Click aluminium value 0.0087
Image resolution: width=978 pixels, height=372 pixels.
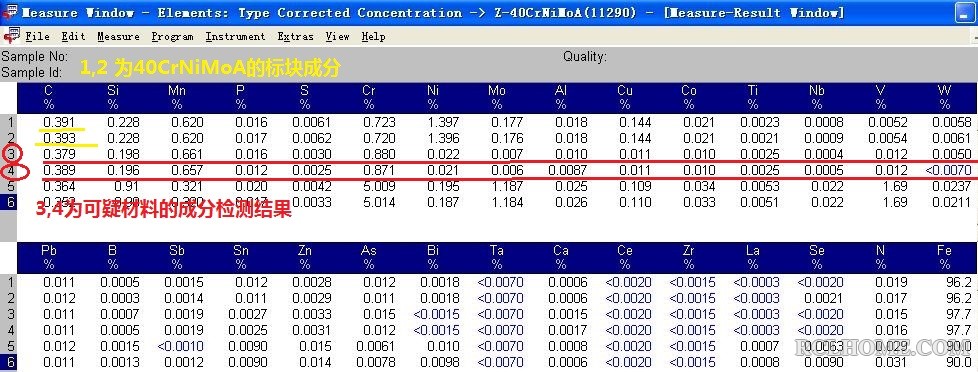tap(568, 170)
